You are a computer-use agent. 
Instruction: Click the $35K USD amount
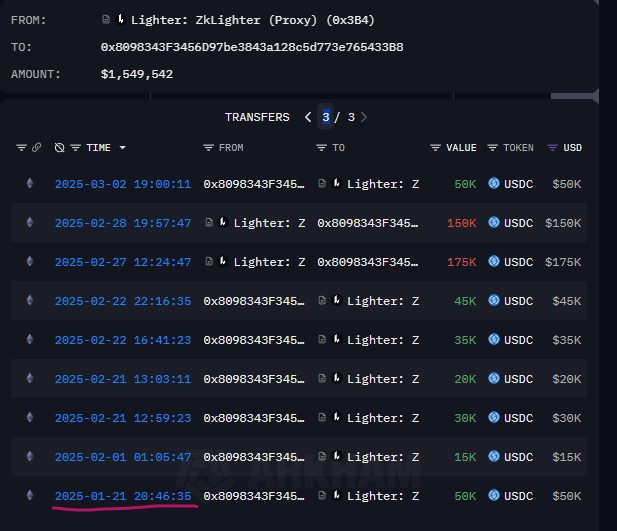point(567,340)
